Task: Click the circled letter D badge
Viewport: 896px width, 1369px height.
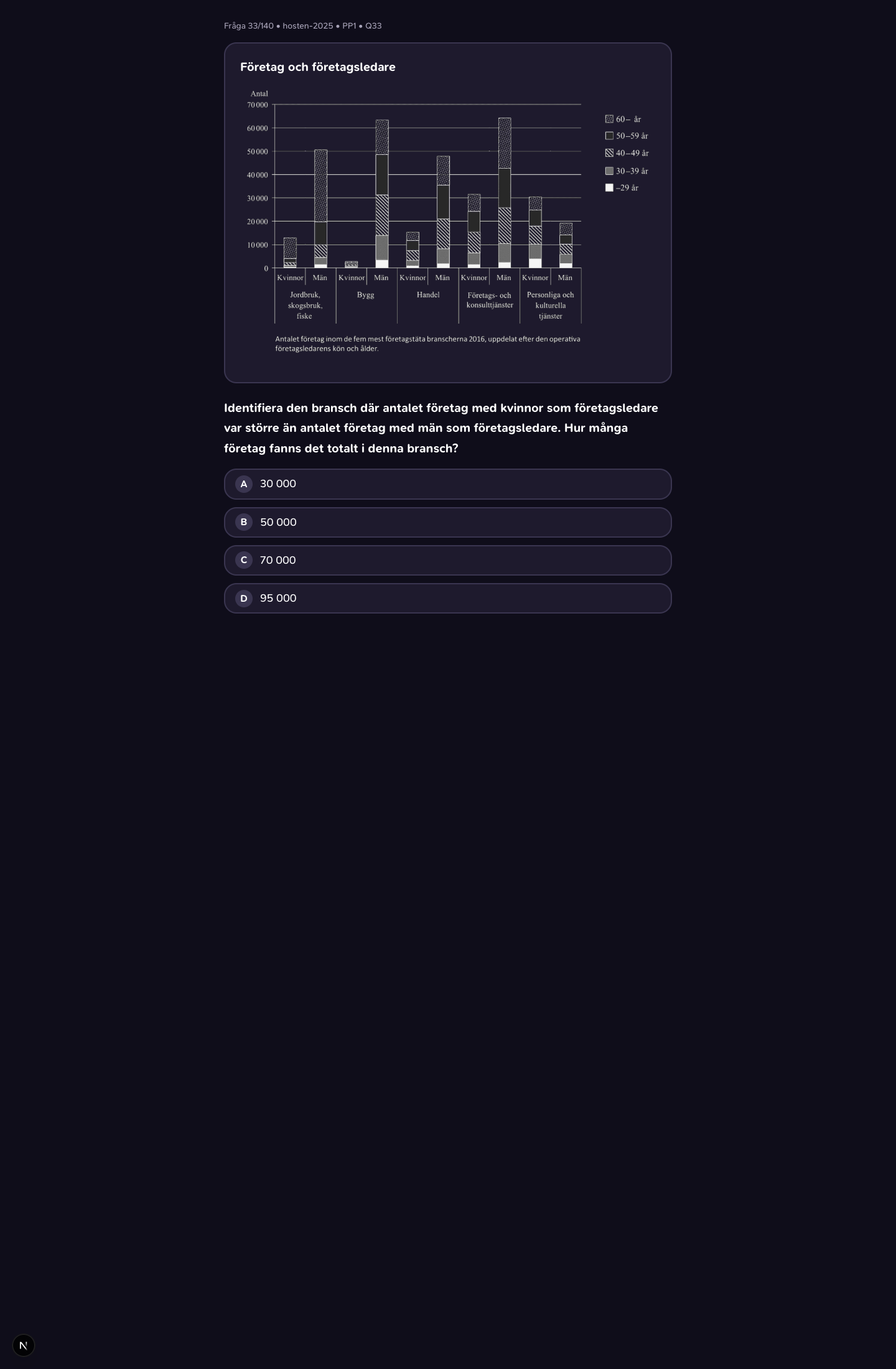Action: (x=244, y=598)
